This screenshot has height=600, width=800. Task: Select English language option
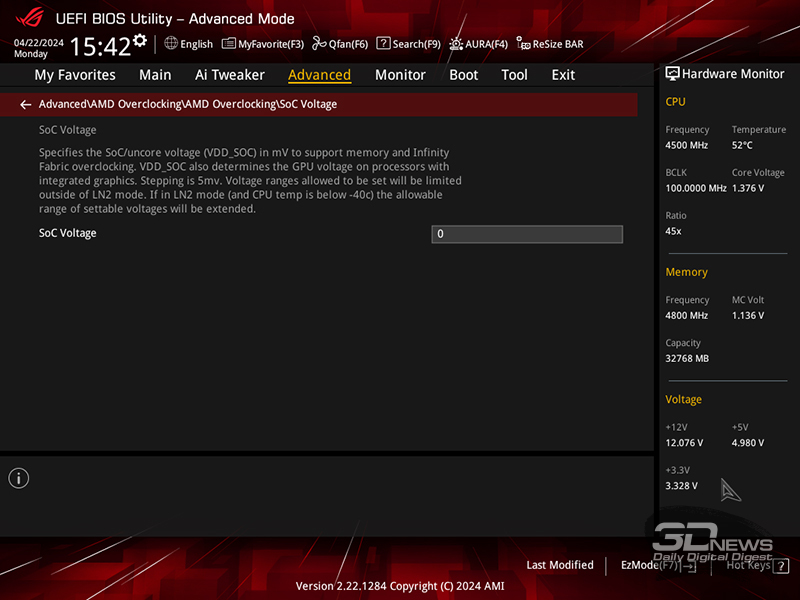[196, 44]
